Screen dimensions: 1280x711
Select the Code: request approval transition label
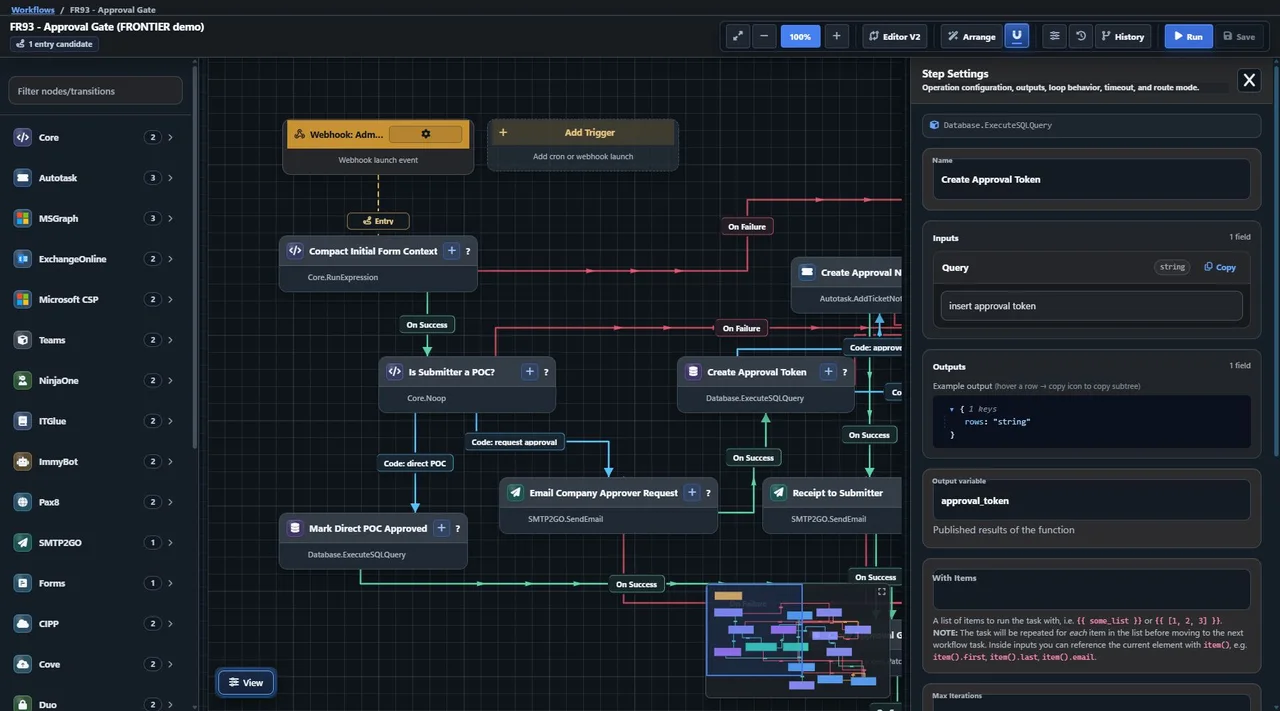coord(515,441)
